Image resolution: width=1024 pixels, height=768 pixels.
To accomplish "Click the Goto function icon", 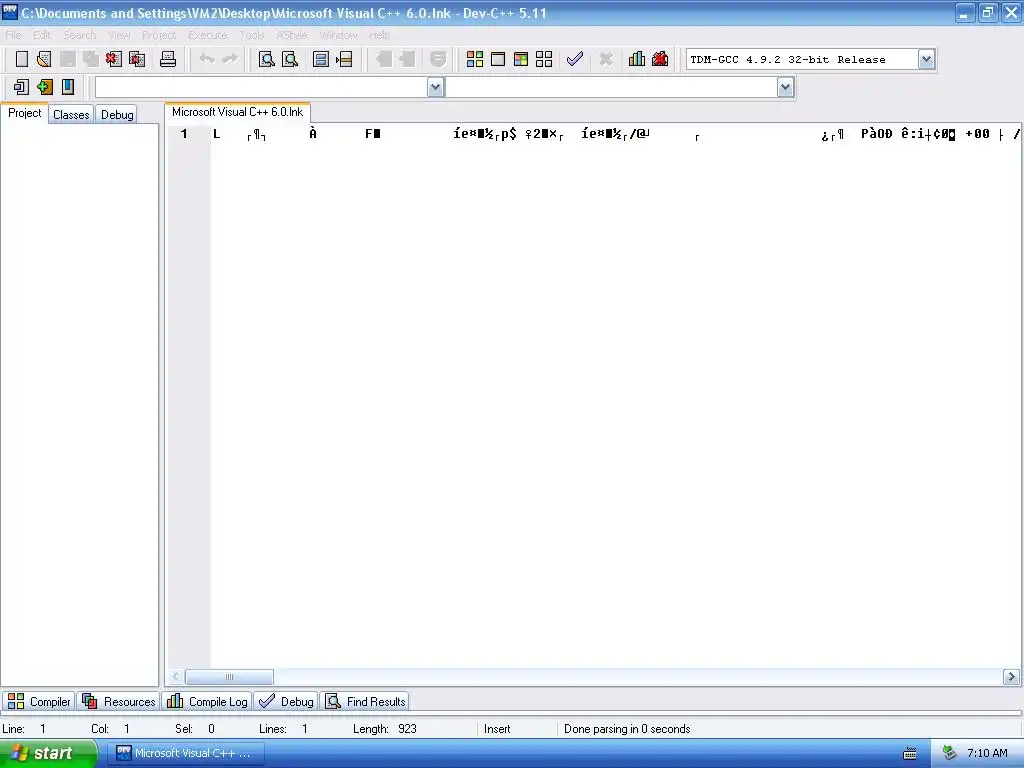I will pyautogui.click(x=321, y=59).
